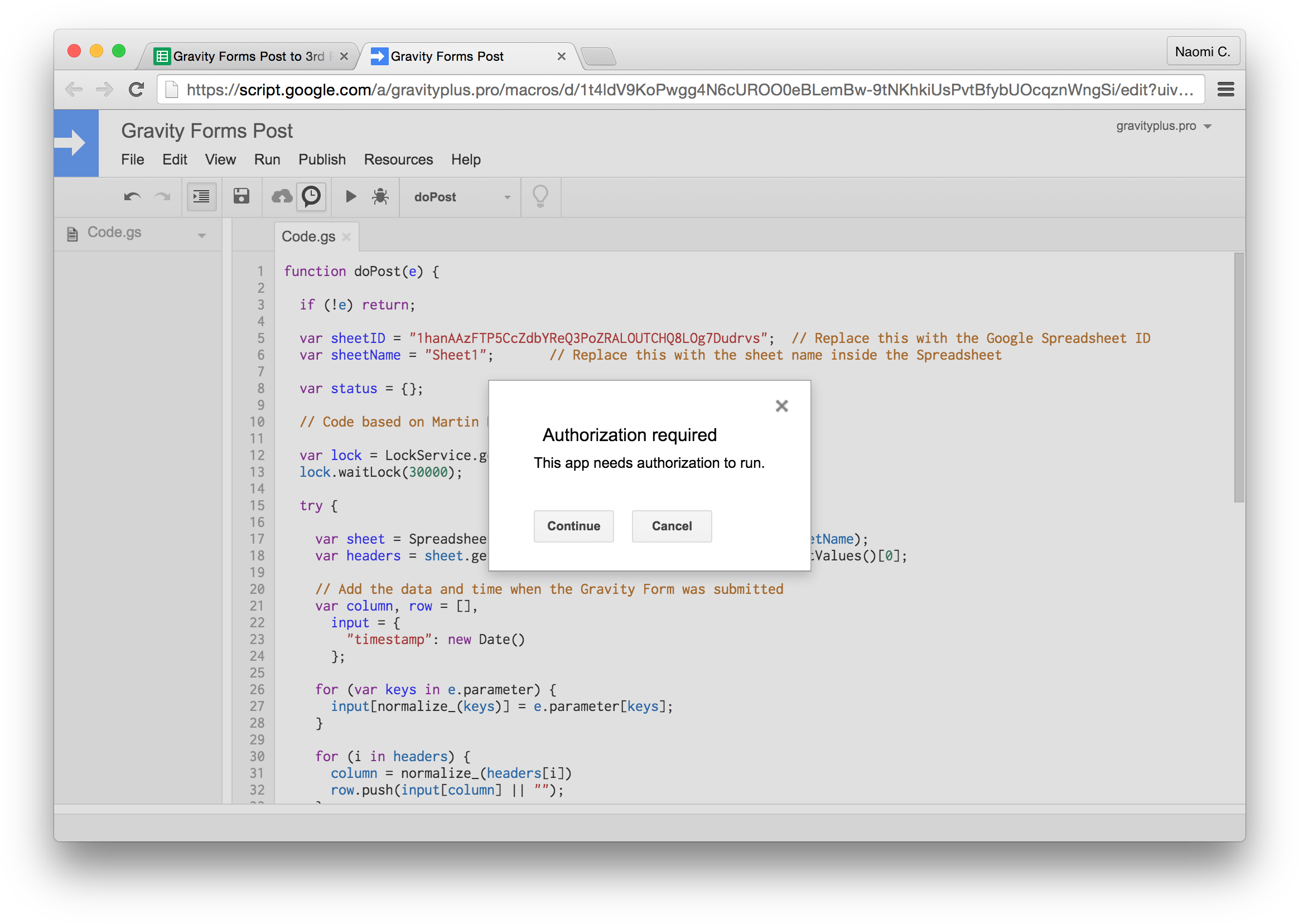Viewport: 1299px width, 924px height.
Task: Open the current project's triggers clock icon
Action: (311, 196)
